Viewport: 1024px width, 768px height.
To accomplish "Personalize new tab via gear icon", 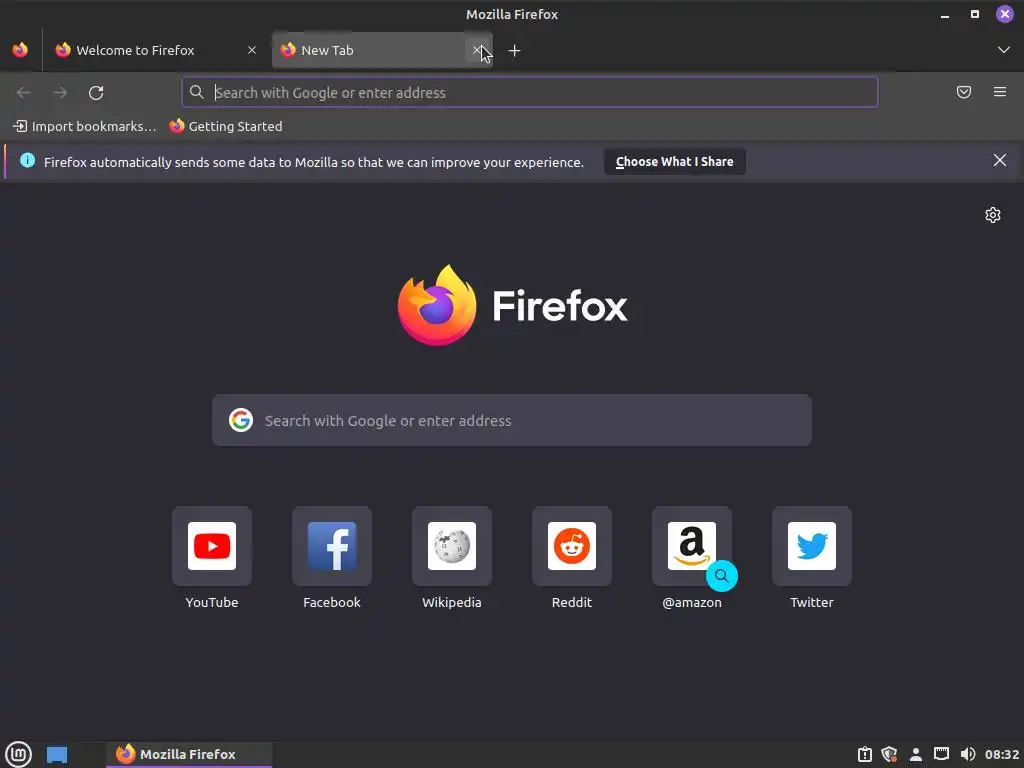I will [x=993, y=215].
